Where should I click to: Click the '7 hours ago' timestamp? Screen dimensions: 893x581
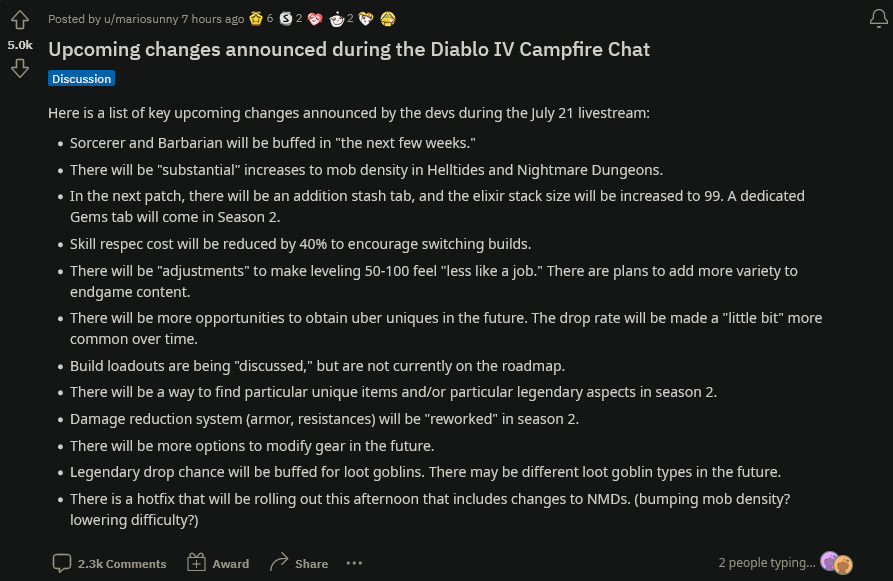[x=212, y=19]
